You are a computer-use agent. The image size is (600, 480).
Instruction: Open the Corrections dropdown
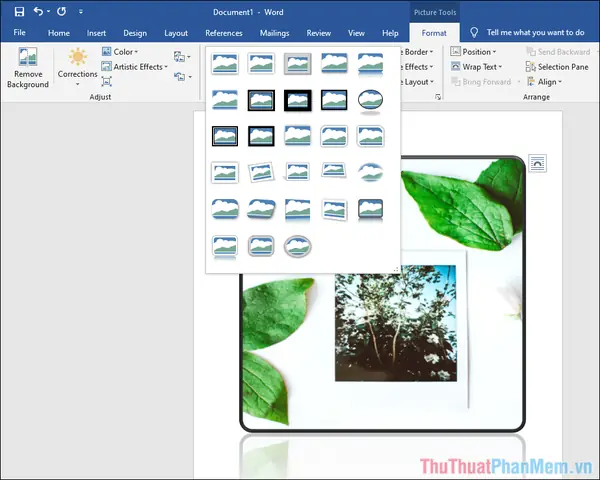[x=78, y=67]
